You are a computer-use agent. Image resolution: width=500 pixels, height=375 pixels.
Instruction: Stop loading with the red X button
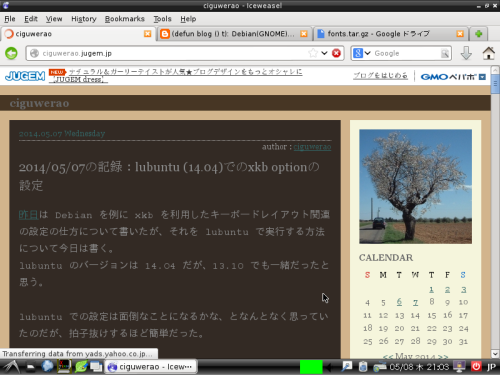[336, 53]
